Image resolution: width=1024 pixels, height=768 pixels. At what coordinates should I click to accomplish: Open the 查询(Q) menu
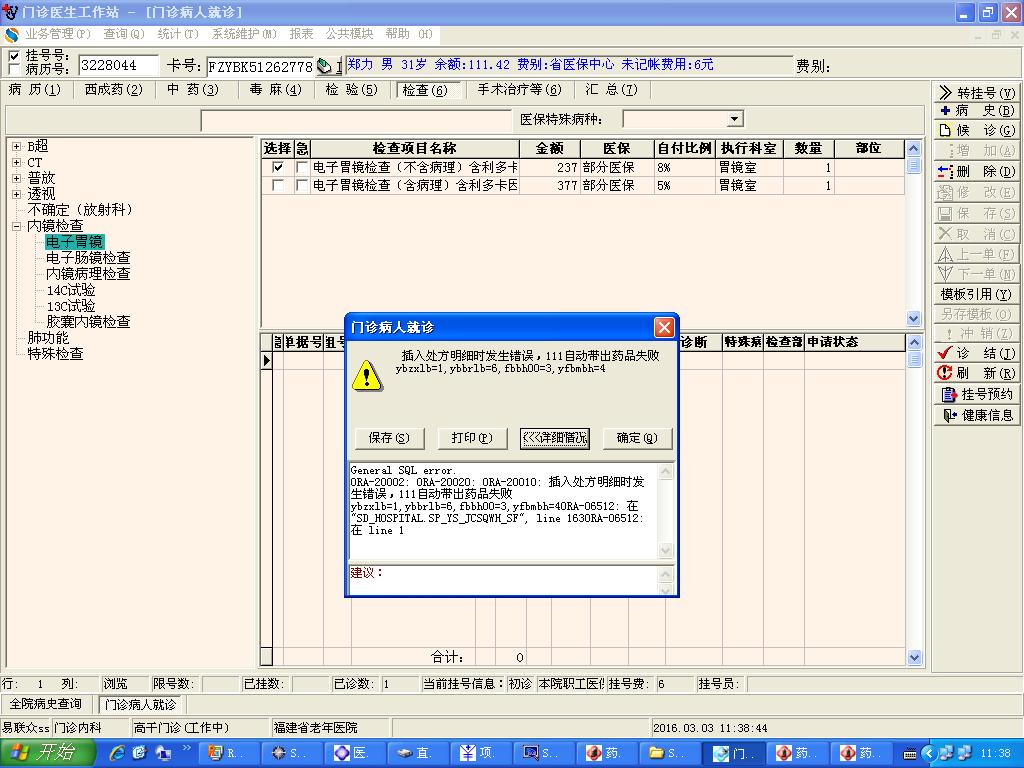point(123,34)
